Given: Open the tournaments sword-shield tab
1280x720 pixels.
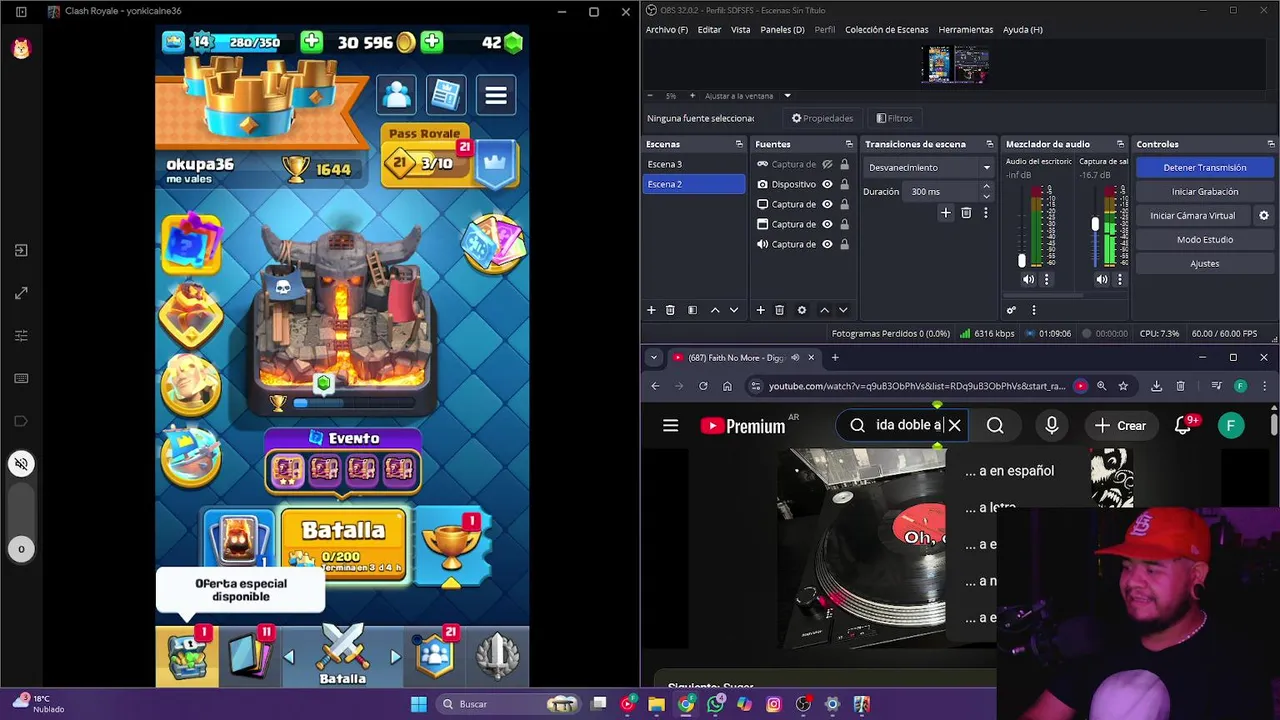Looking at the screenshot, I should tap(497, 656).
